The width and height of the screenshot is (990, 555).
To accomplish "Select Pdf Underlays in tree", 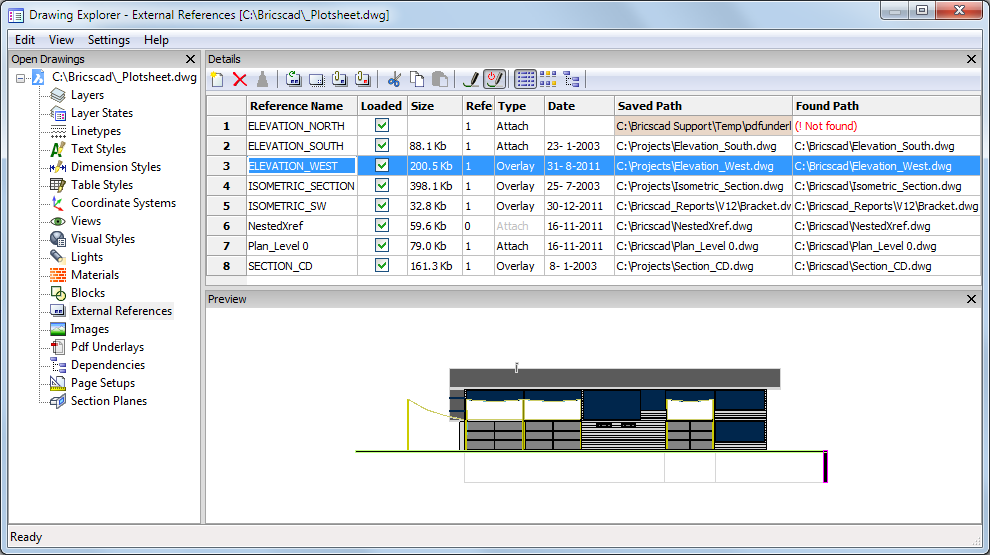I will [x=107, y=347].
